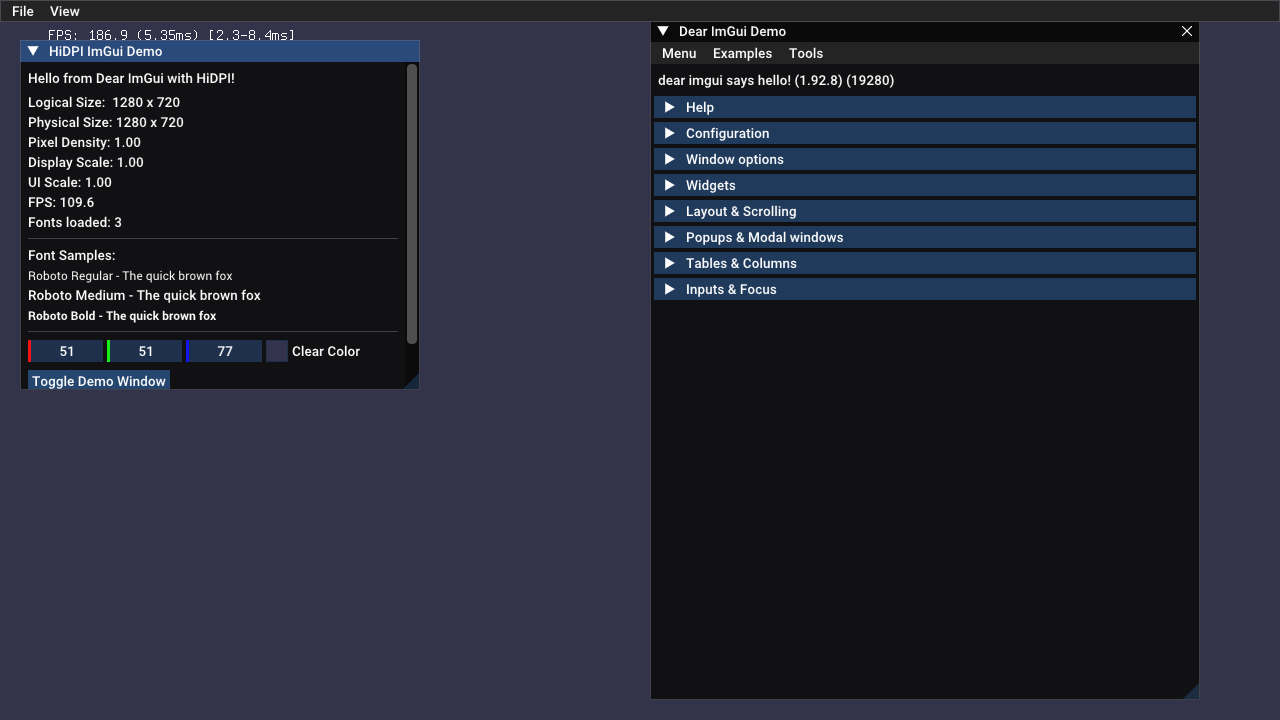Screen dimensions: 1280x720
Task: Click the 'UI Scale: 1.00' line
Action: [x=70, y=182]
